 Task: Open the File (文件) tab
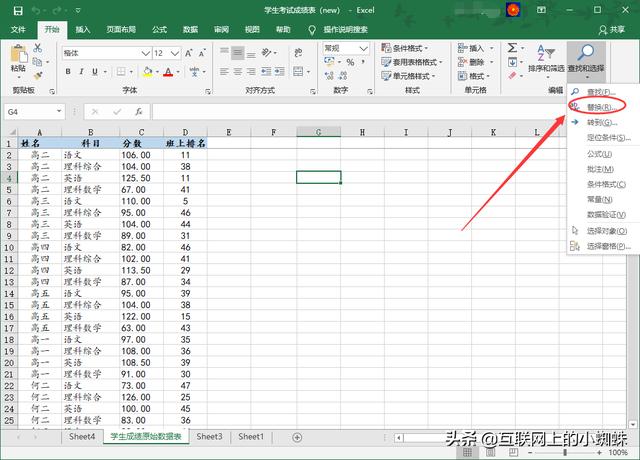point(18,29)
